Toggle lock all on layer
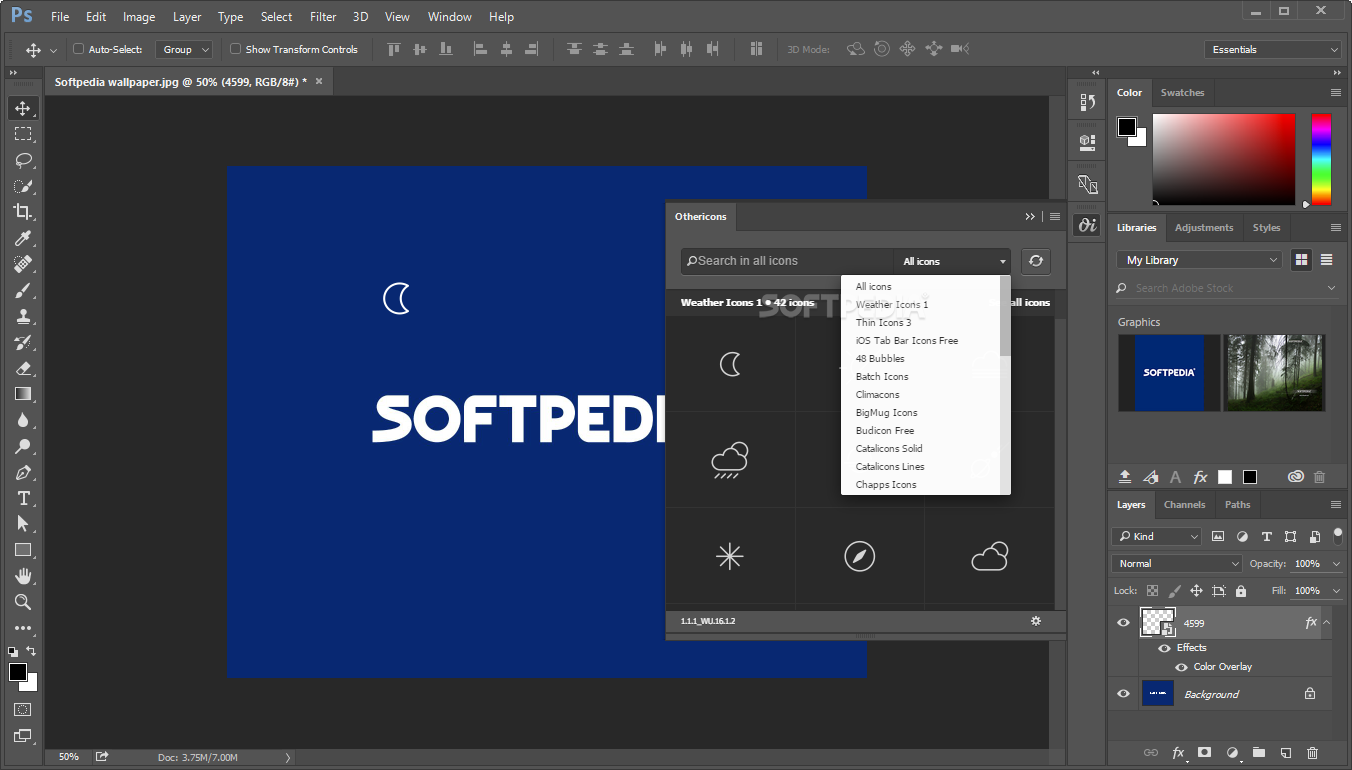Viewport: 1352px width, 770px height. [1241, 591]
